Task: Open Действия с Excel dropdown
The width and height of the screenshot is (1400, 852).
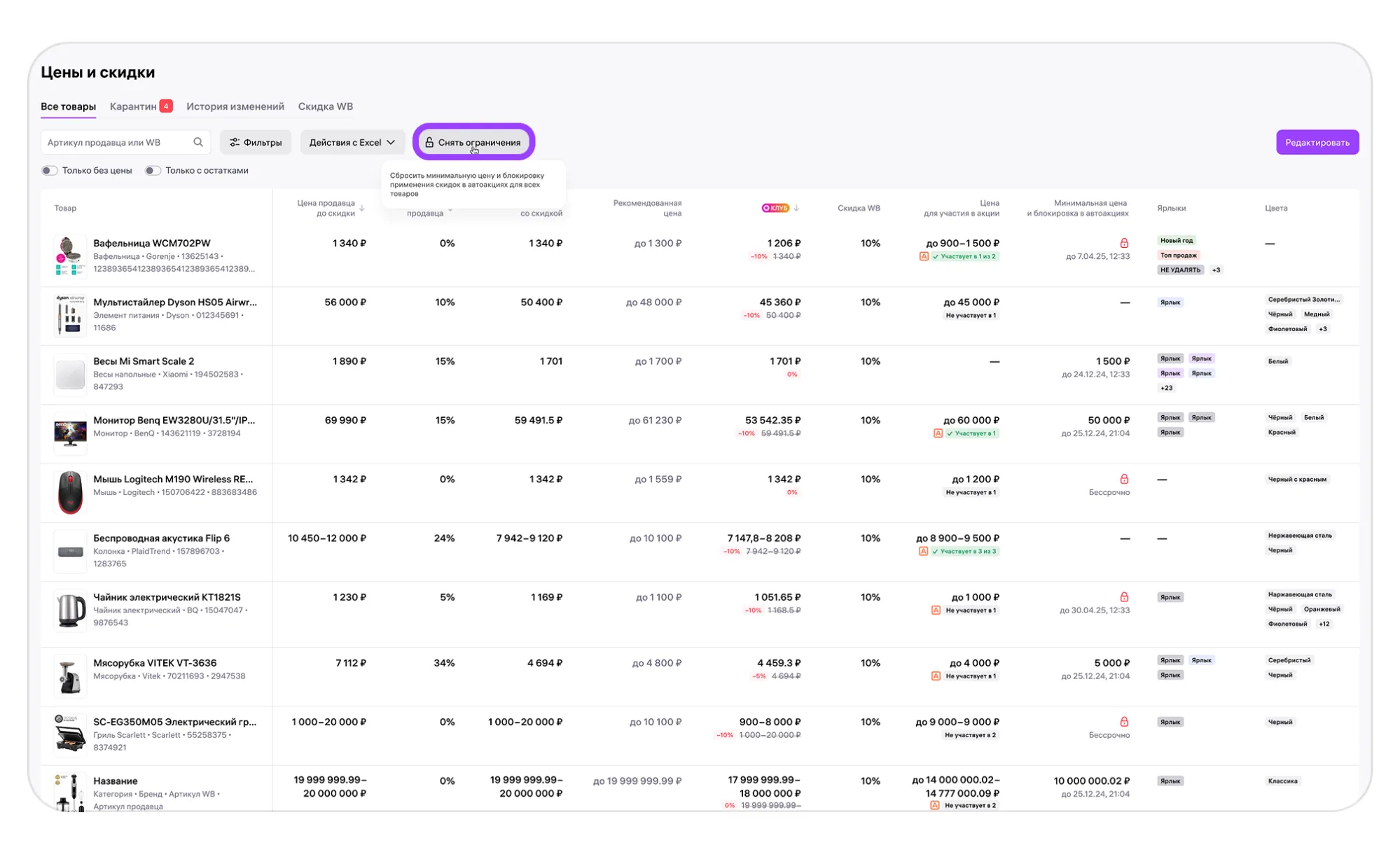Action: coord(352,142)
